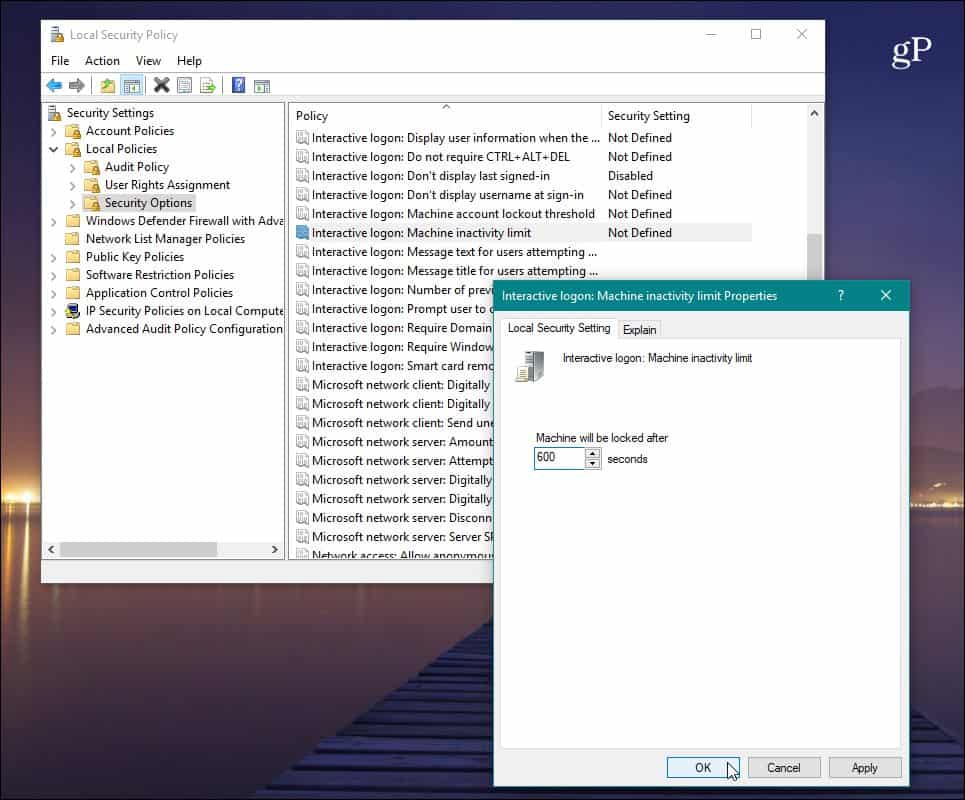This screenshot has width=965, height=800.
Task: Open the Action menu
Action: tap(102, 61)
